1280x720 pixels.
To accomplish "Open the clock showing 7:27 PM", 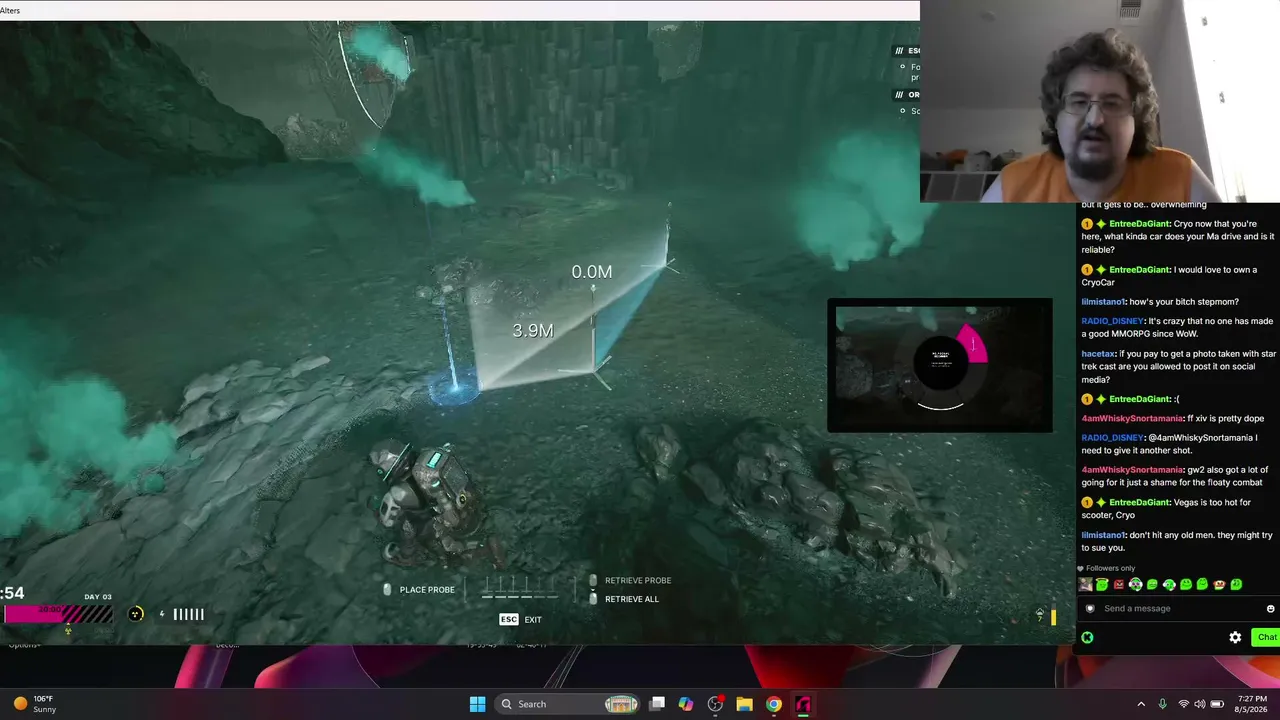I will pos(1253,704).
